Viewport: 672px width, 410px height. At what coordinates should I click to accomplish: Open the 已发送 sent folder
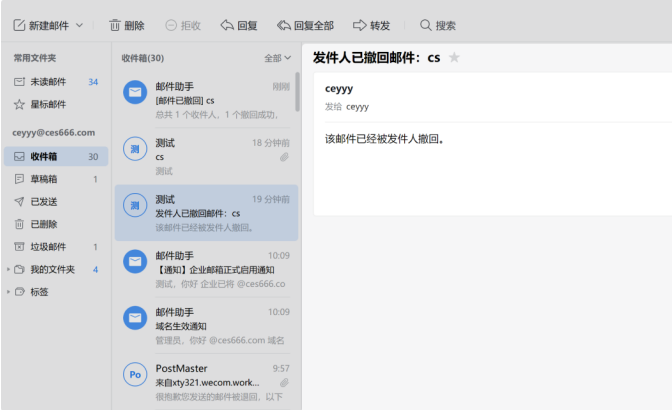pos(44,202)
